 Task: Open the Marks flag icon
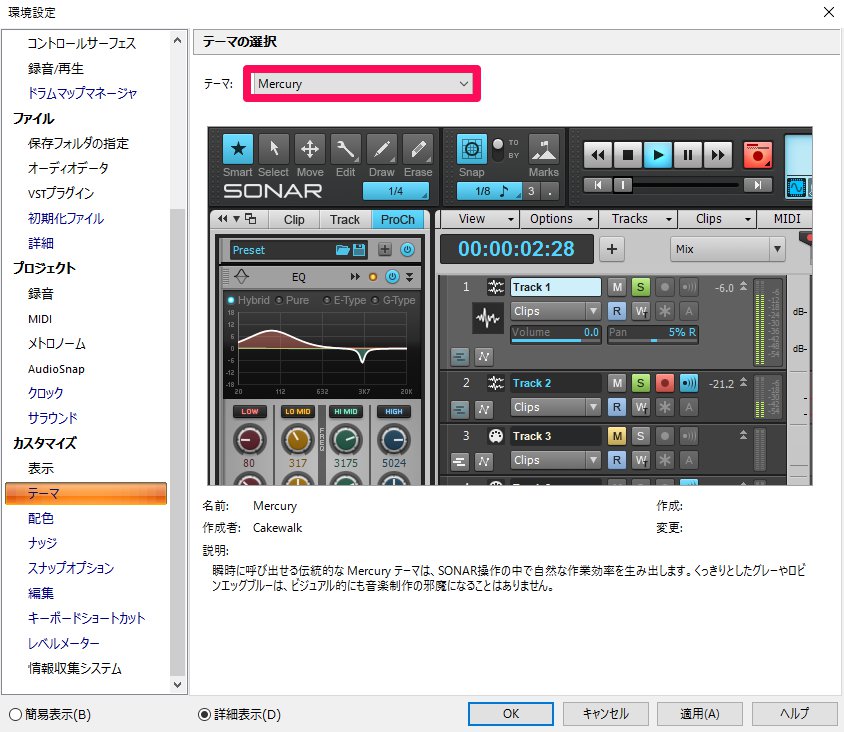tap(544, 149)
